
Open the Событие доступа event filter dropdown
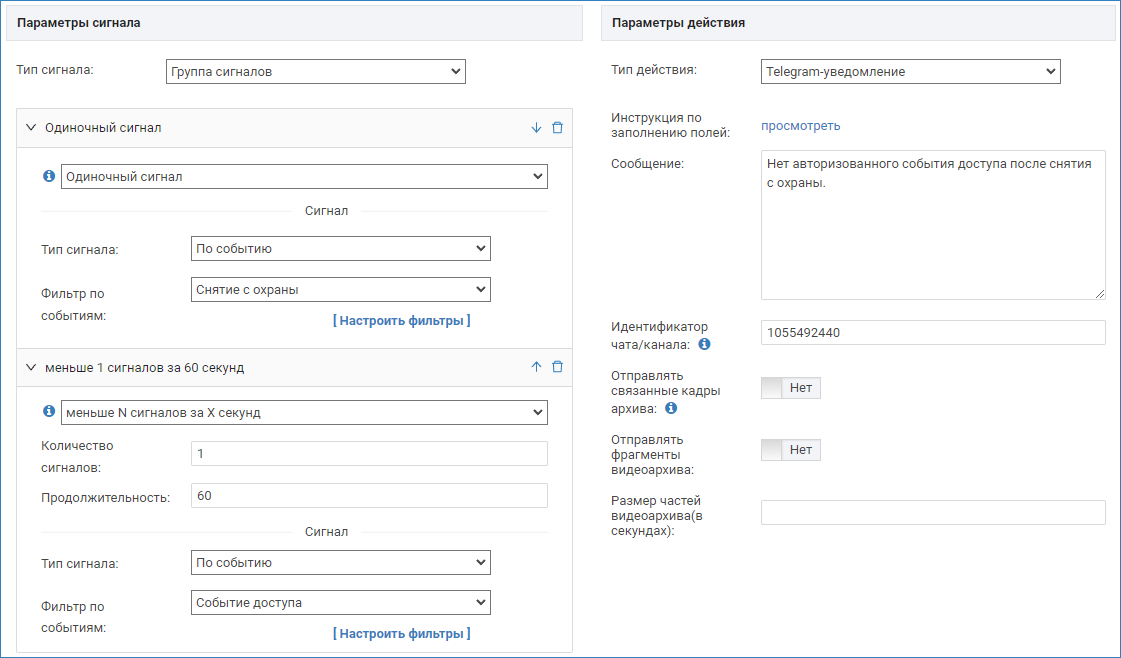tap(340, 602)
